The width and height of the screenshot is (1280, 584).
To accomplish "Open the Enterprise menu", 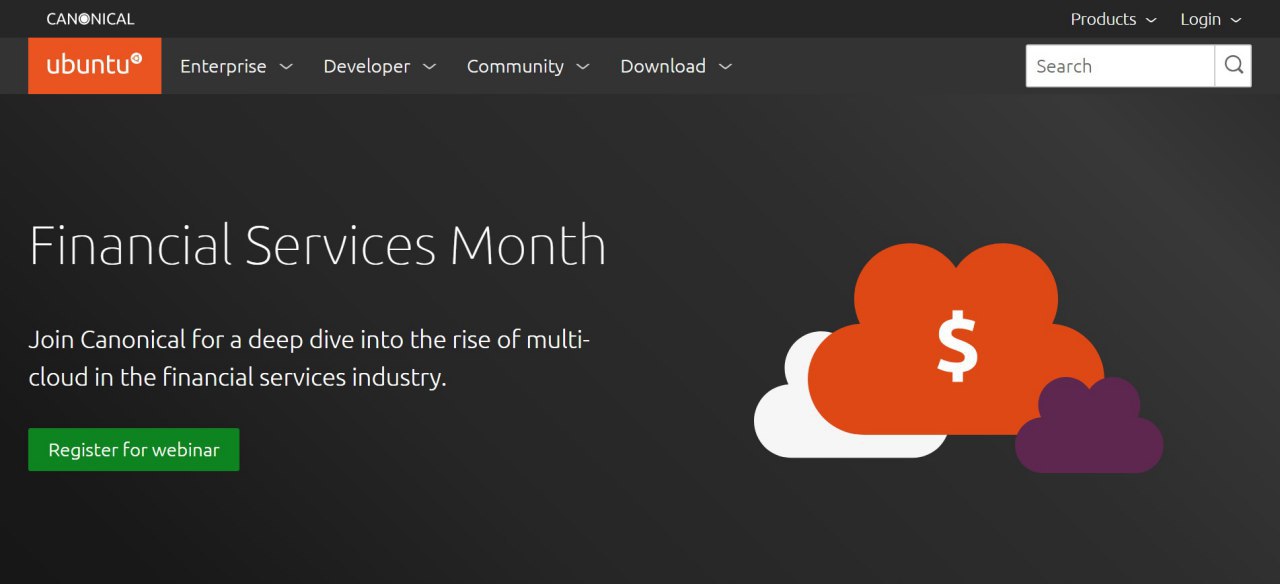I will click(236, 66).
